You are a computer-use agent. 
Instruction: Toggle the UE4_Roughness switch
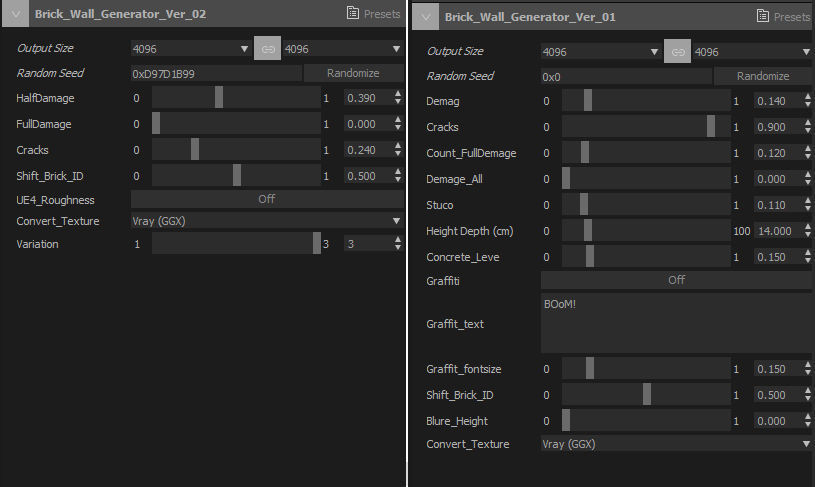[x=266, y=199]
